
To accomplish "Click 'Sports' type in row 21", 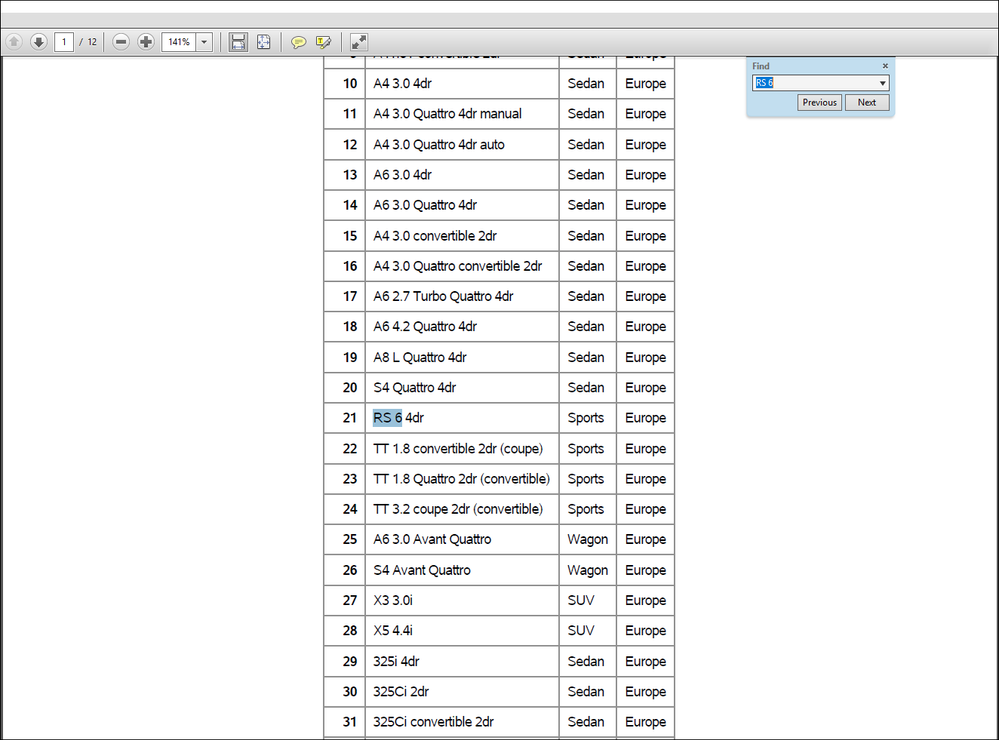I will click(x=586, y=418).
